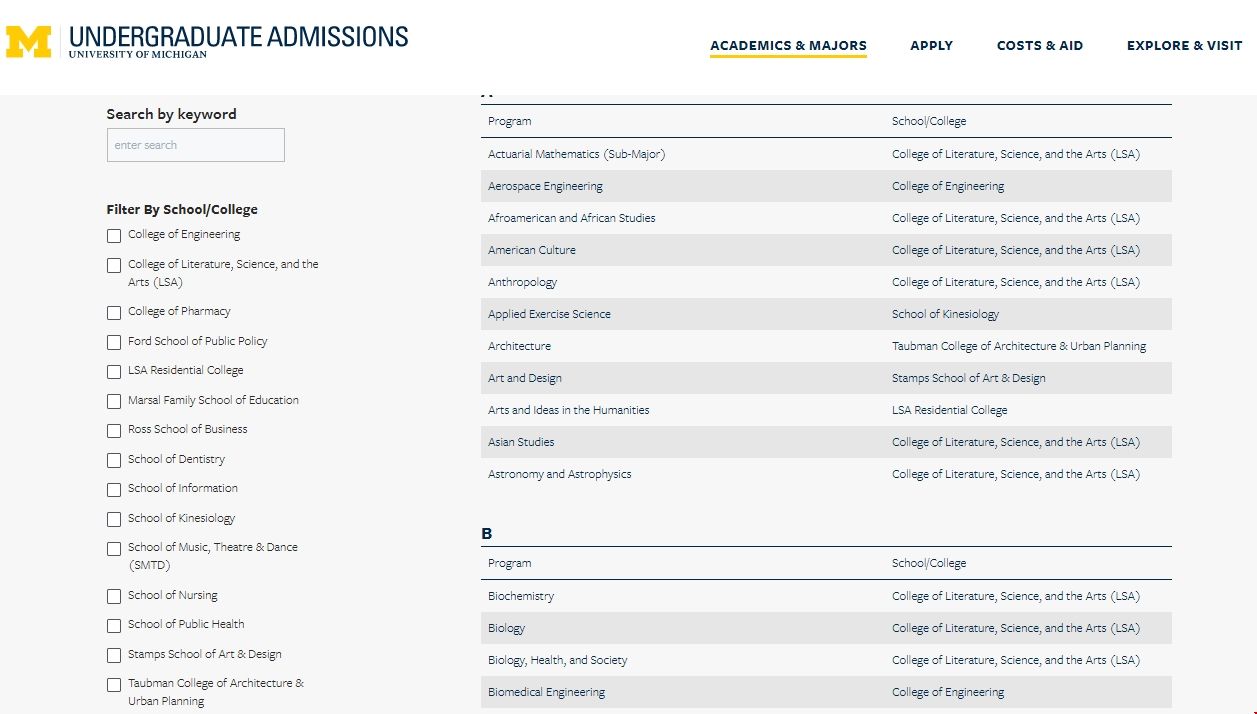Enable the College of Pharmacy filter
1257x714 pixels.
tap(114, 313)
